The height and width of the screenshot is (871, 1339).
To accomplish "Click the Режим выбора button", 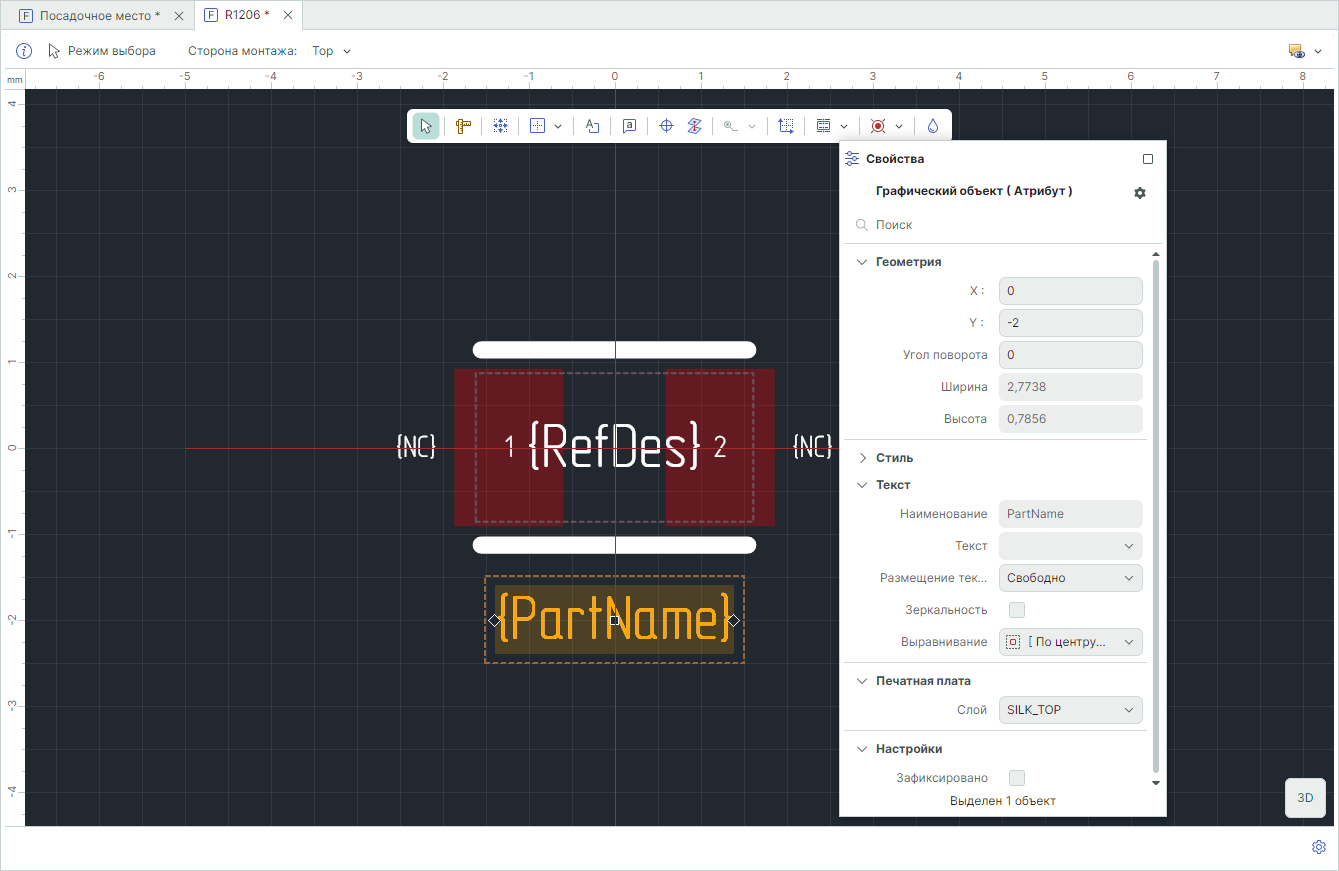I will click(102, 51).
